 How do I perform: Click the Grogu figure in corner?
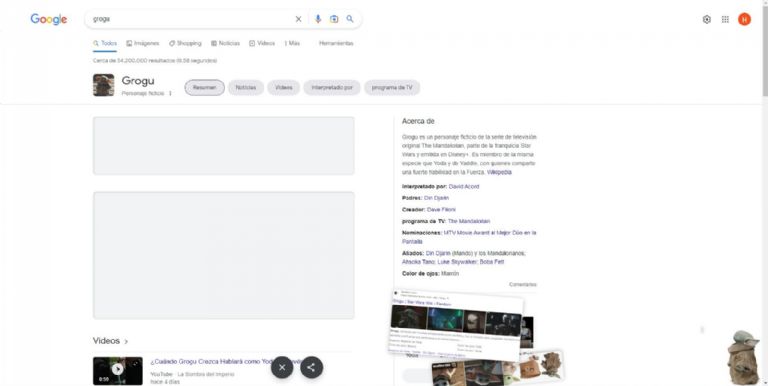[x=744, y=358]
